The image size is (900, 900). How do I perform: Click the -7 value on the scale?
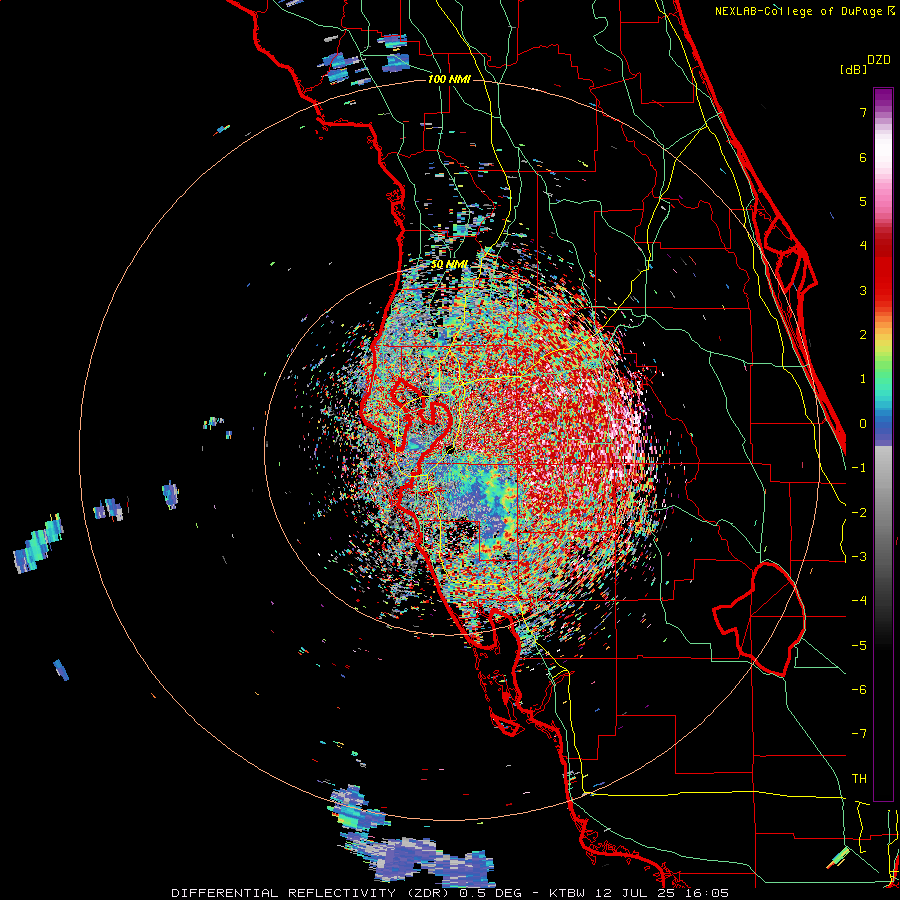(859, 734)
